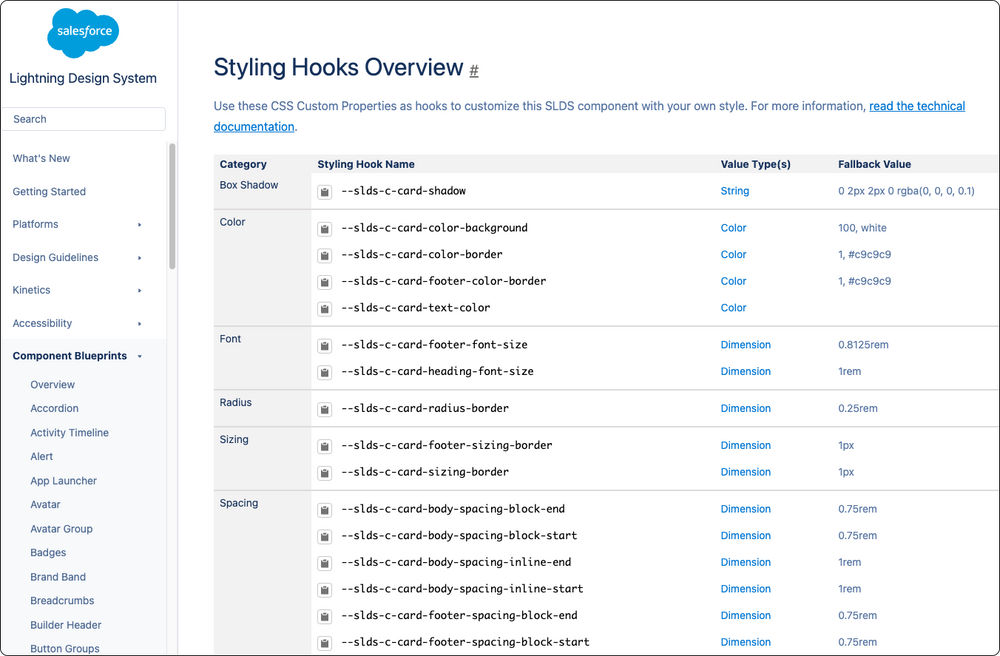This screenshot has width=1000, height=656.
Task: Open the What's New page
Action: click(41, 158)
